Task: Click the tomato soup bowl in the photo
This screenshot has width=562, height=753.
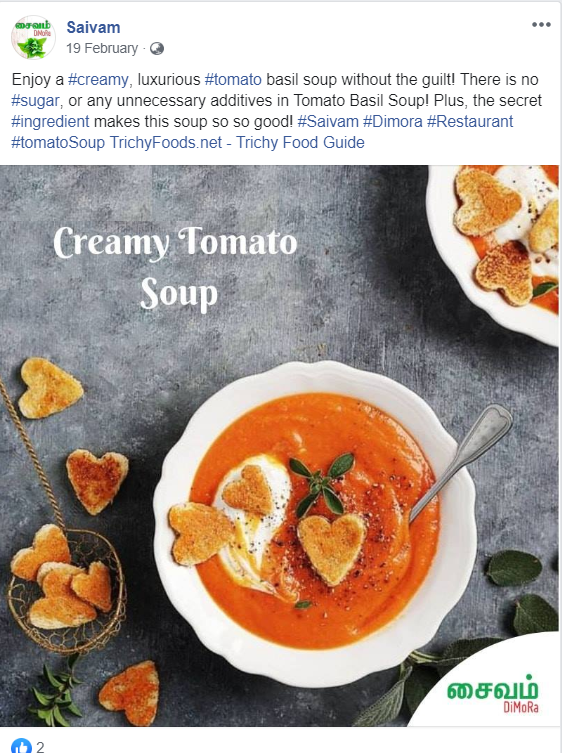Action: [315, 523]
